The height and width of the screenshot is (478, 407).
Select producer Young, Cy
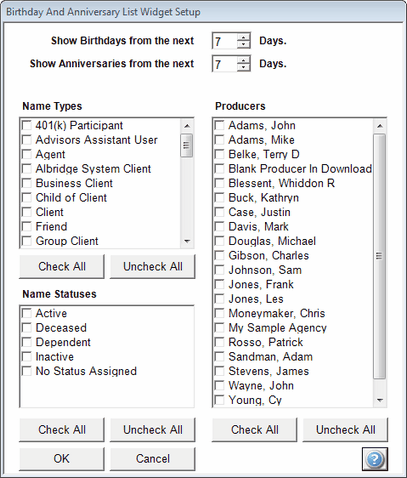219,400
